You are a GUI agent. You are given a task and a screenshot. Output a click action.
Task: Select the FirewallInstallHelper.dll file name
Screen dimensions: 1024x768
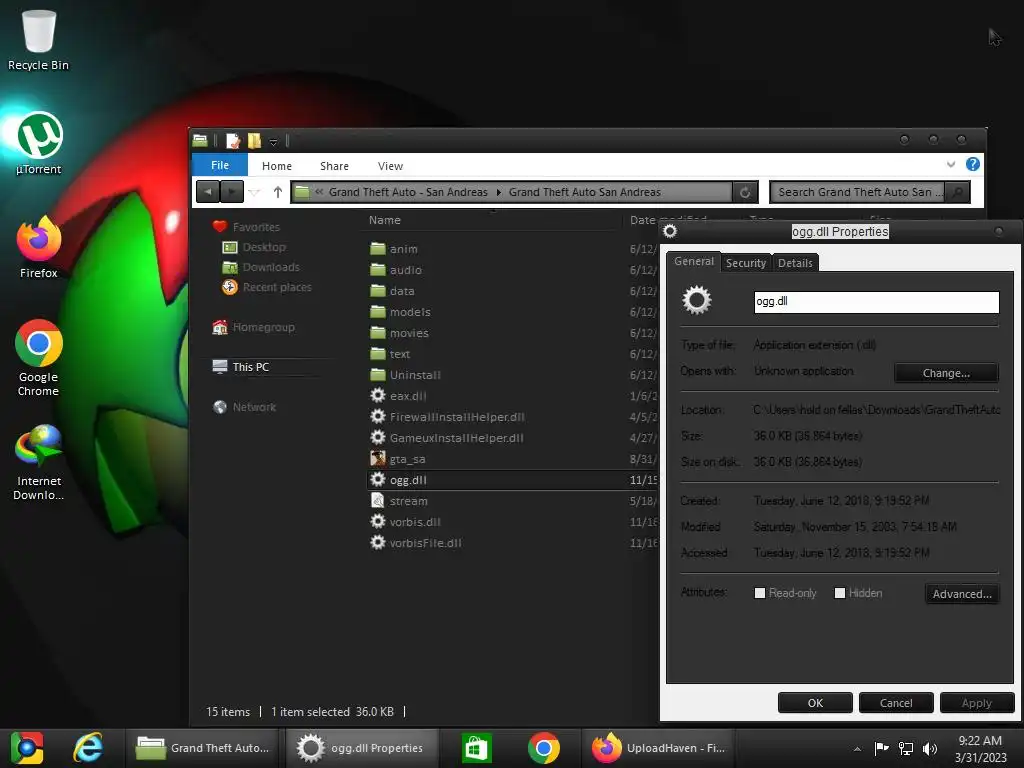(x=457, y=417)
